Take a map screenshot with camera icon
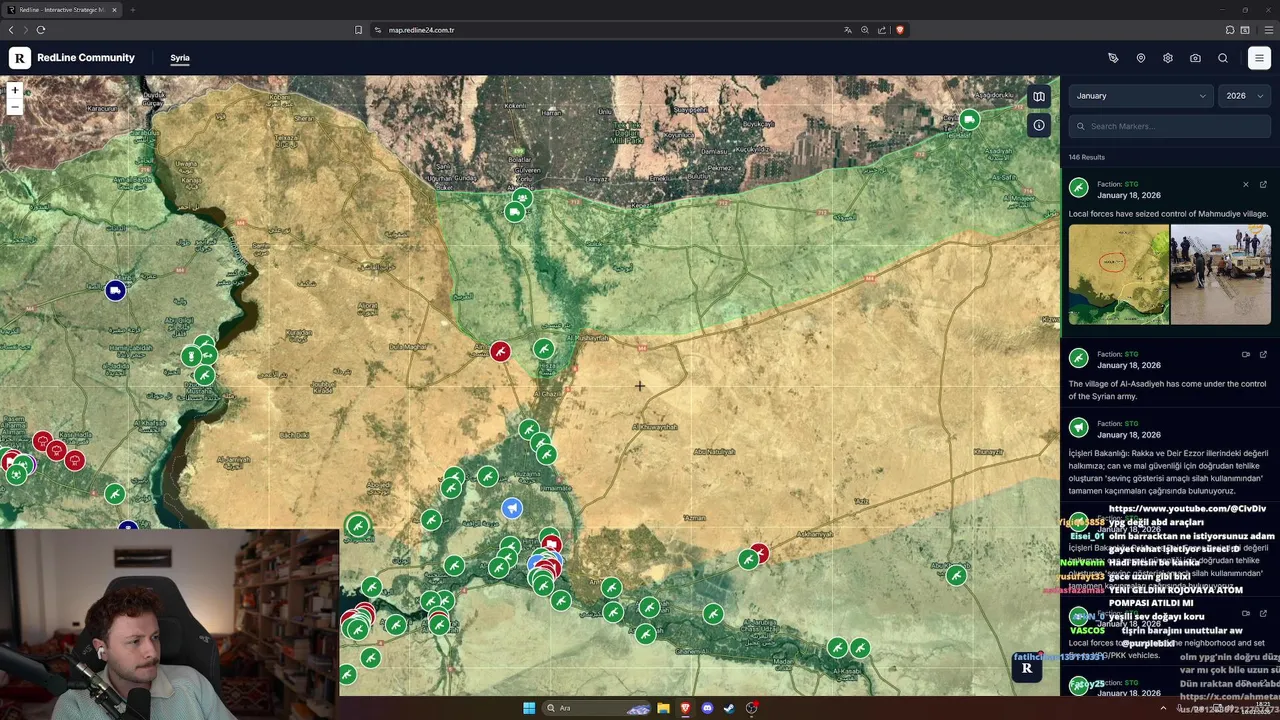The height and width of the screenshot is (720, 1280). tap(1195, 58)
